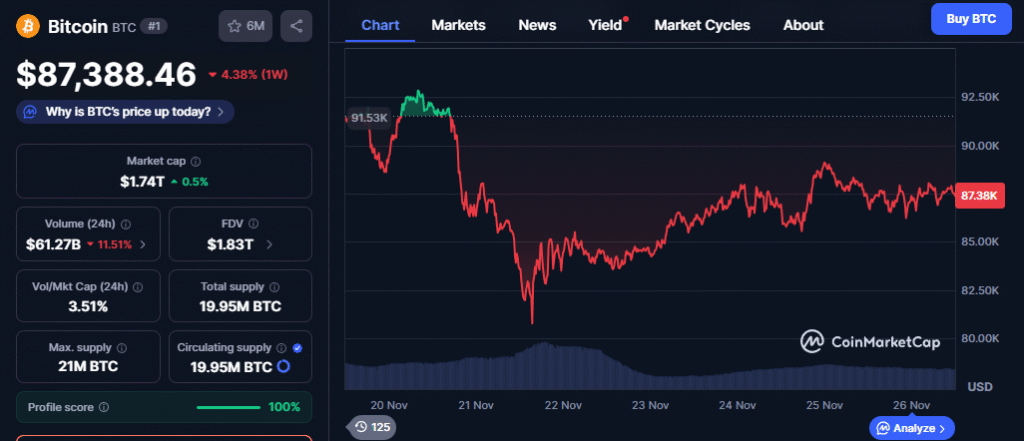
Task: Click the FDV info icon
Action: [x=254, y=224]
